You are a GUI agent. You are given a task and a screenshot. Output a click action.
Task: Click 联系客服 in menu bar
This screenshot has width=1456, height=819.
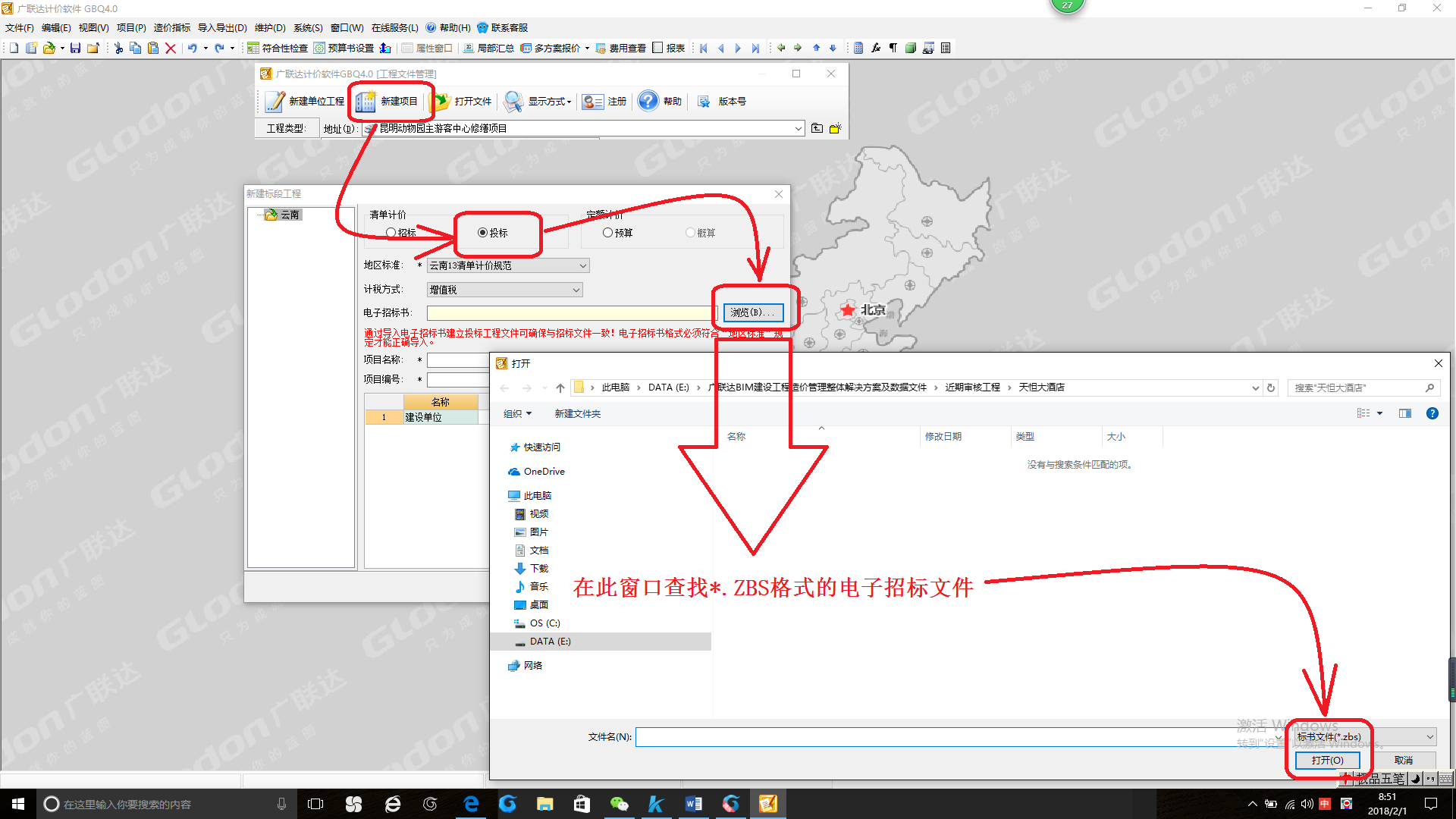502,27
